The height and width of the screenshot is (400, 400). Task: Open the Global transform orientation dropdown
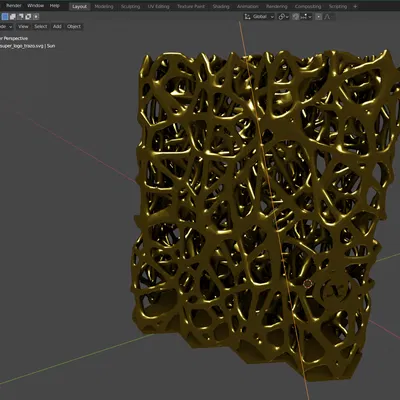coord(259,17)
